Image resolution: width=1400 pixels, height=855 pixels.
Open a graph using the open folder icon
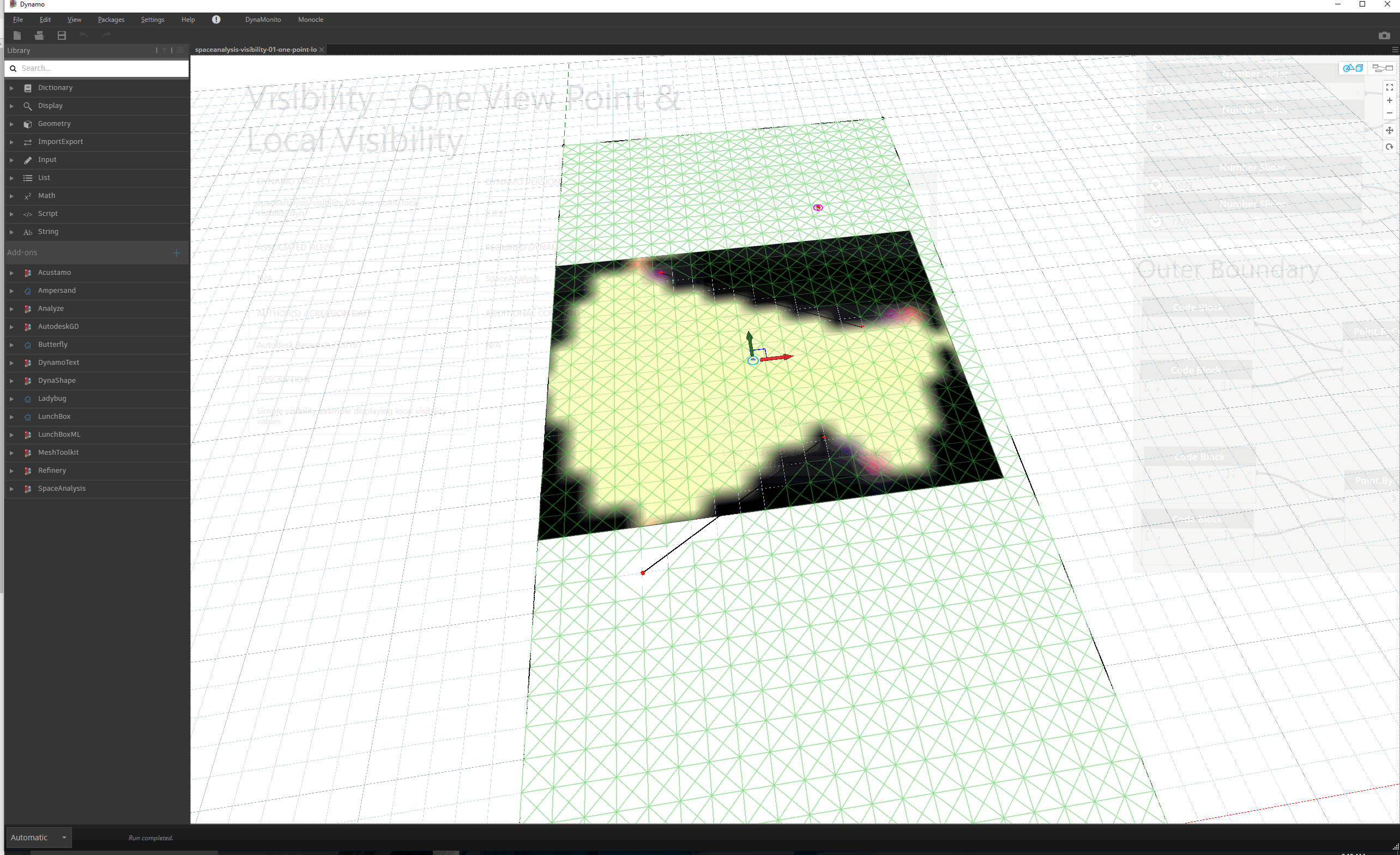click(x=39, y=35)
